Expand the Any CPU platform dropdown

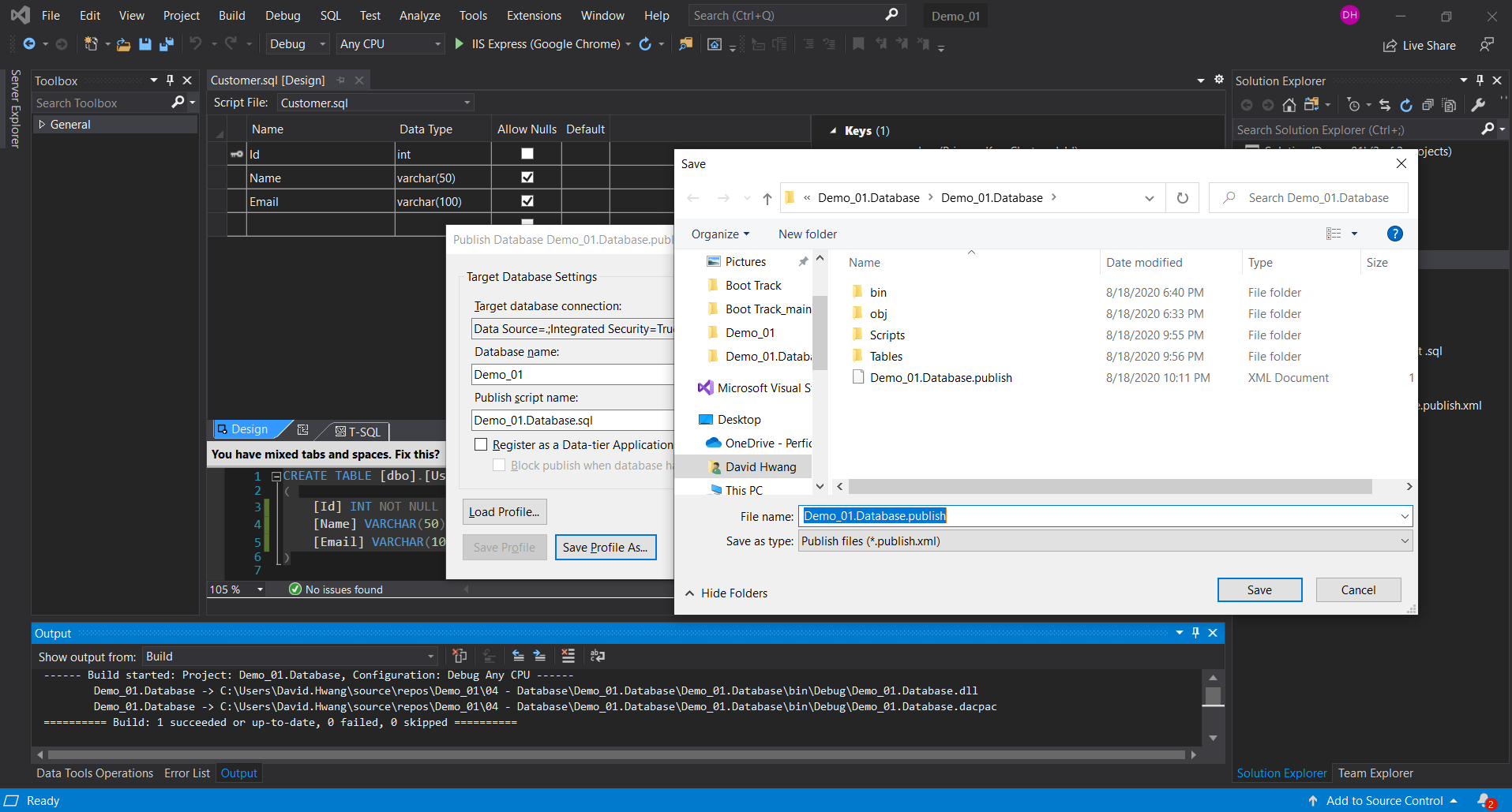[x=440, y=43]
